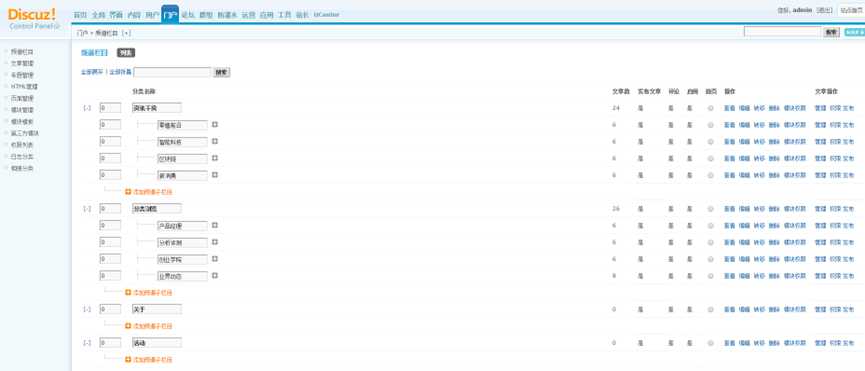Select the 首页 radio button for 业界动态

click(x=711, y=276)
